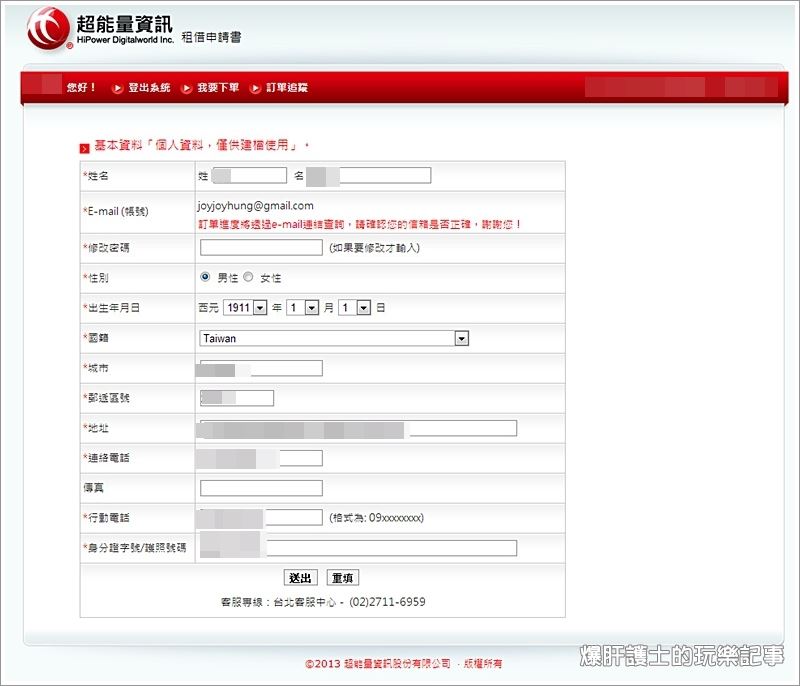
Task: Click the 送出 submit button
Action: point(300,577)
